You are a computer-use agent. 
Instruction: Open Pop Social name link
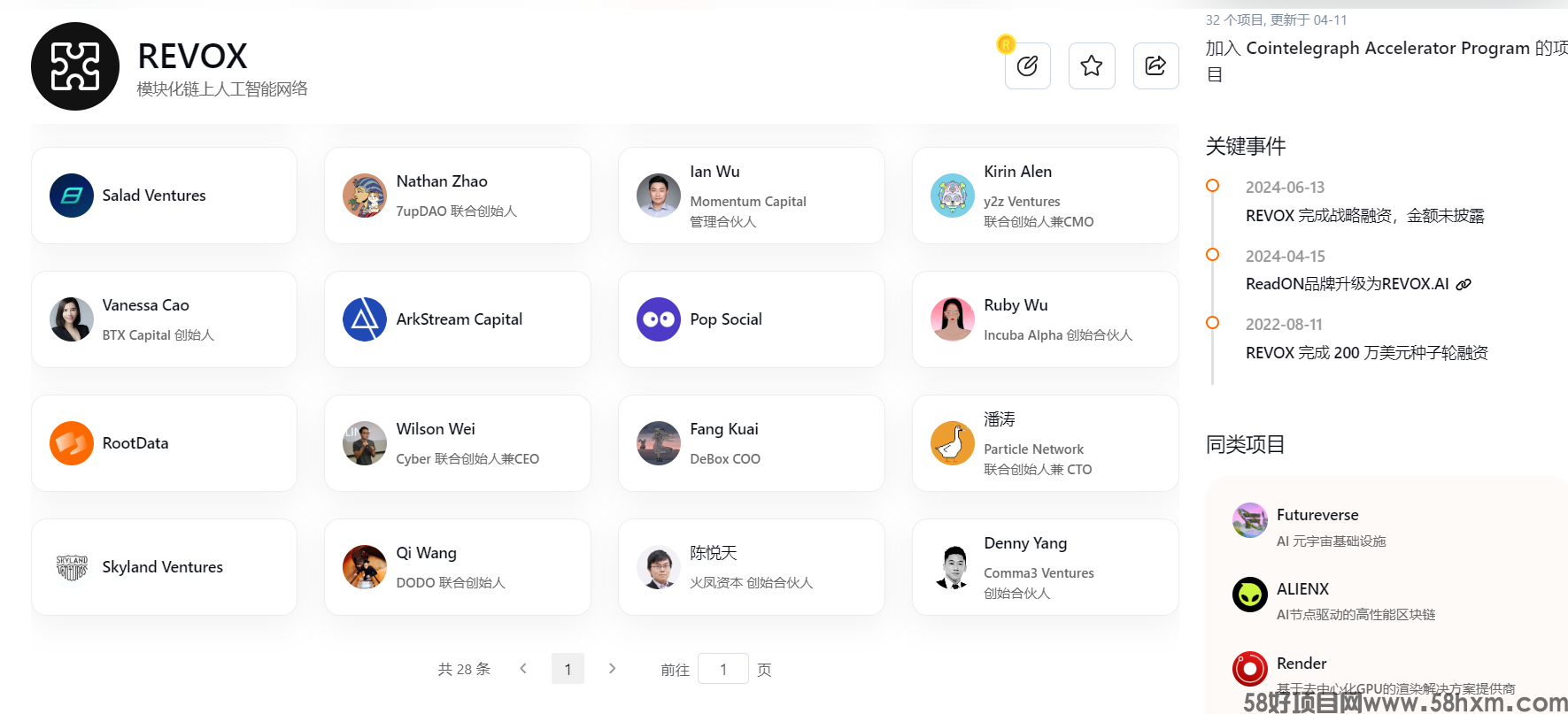pyautogui.click(x=726, y=319)
